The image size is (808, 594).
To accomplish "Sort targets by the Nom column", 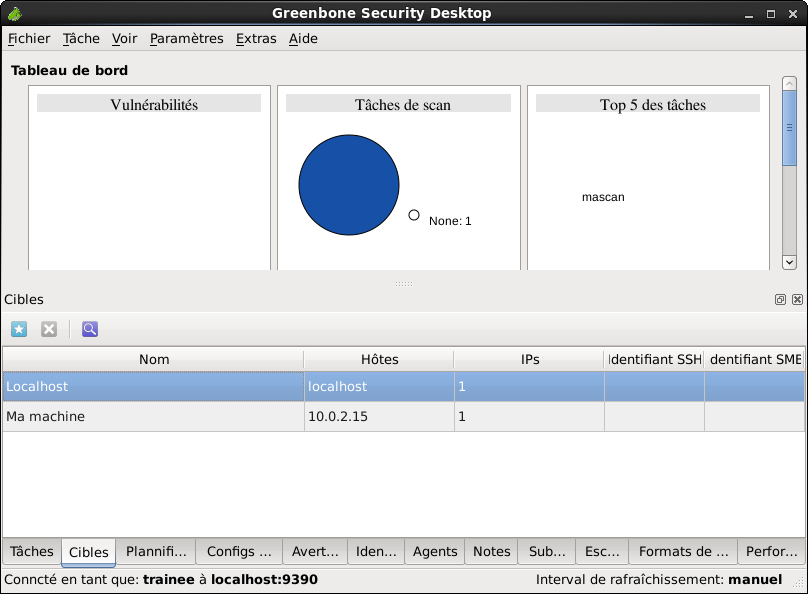I will [x=154, y=360].
